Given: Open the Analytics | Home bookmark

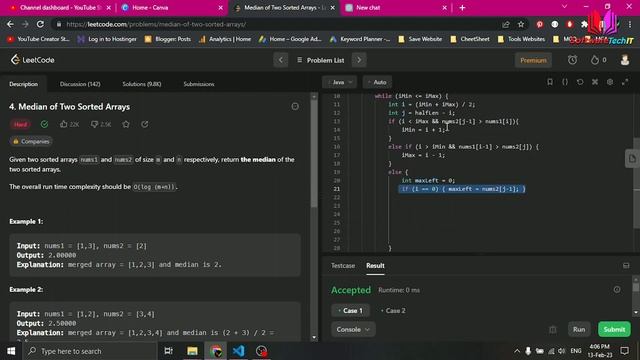Looking at the screenshot, I should click(225, 39).
